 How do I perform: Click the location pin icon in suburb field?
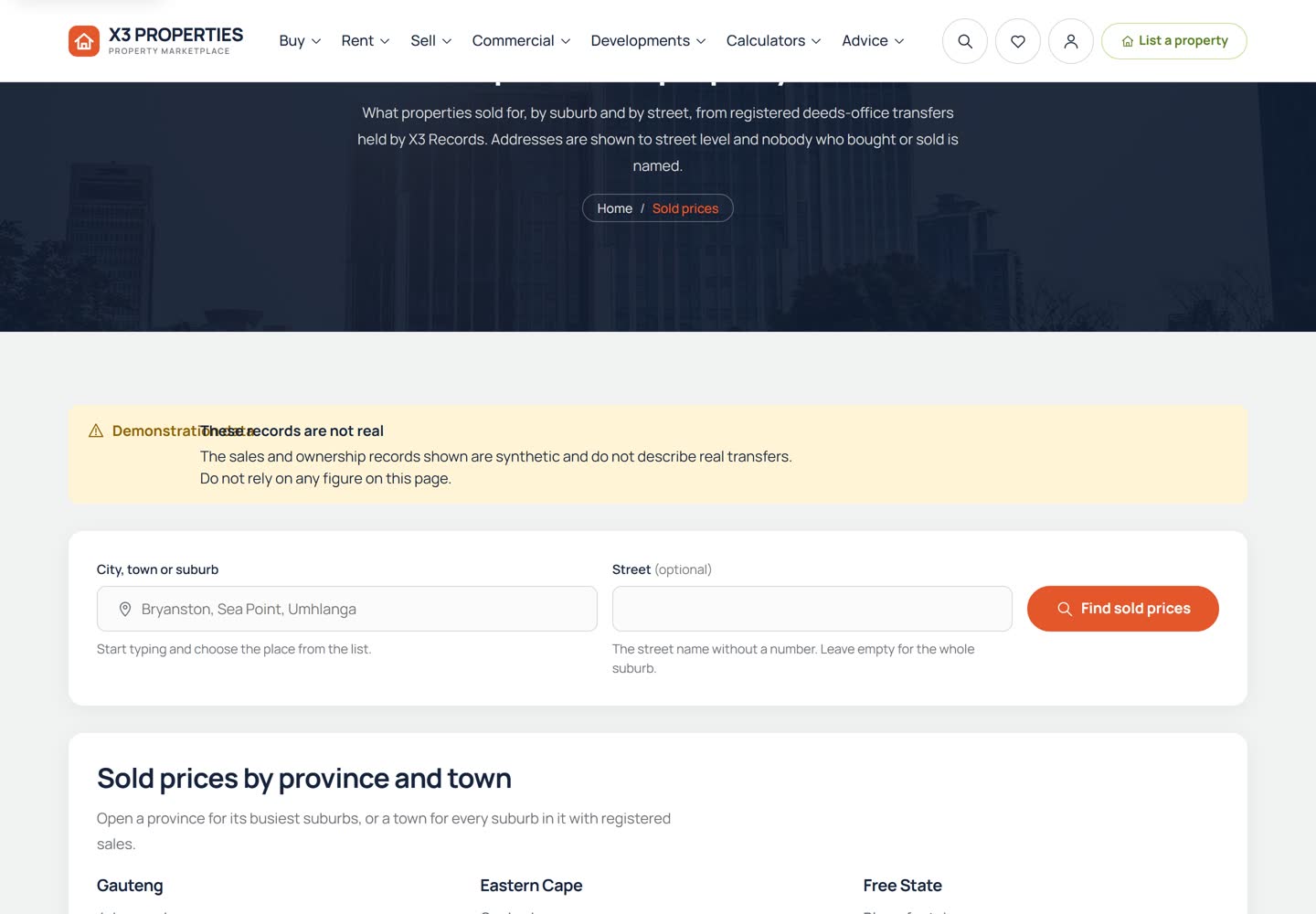125,609
